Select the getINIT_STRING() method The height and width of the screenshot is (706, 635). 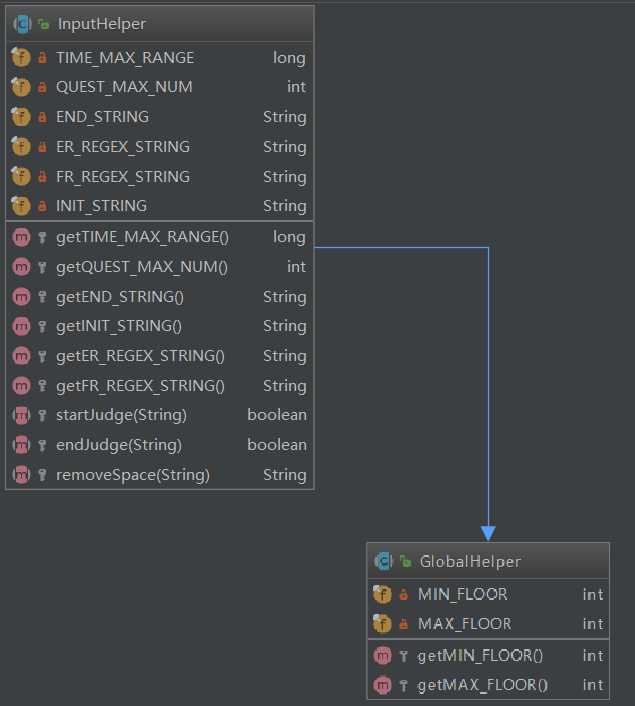coord(119,326)
